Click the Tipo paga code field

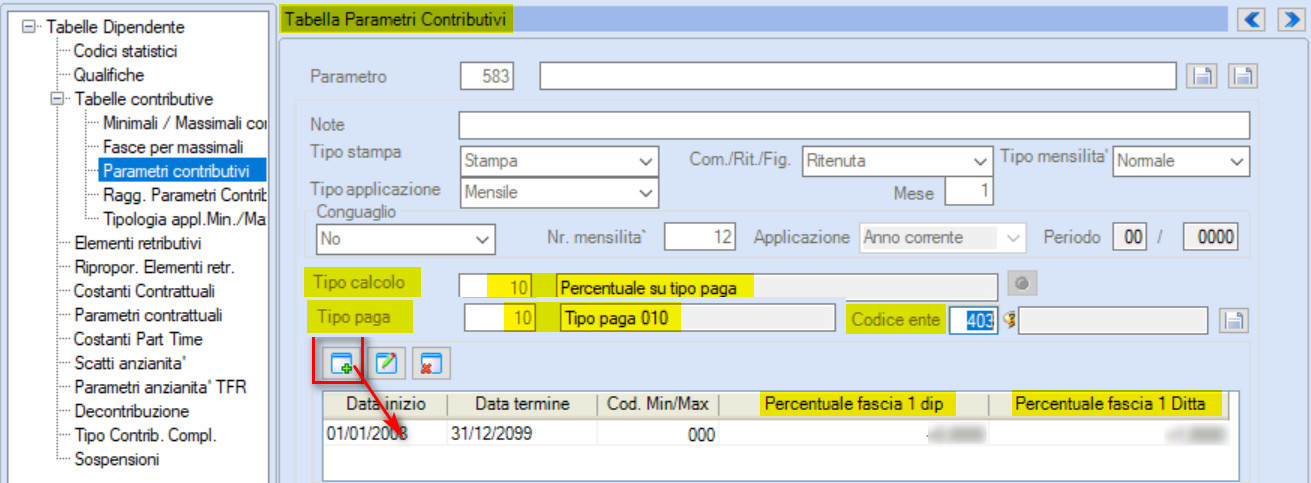point(502,320)
